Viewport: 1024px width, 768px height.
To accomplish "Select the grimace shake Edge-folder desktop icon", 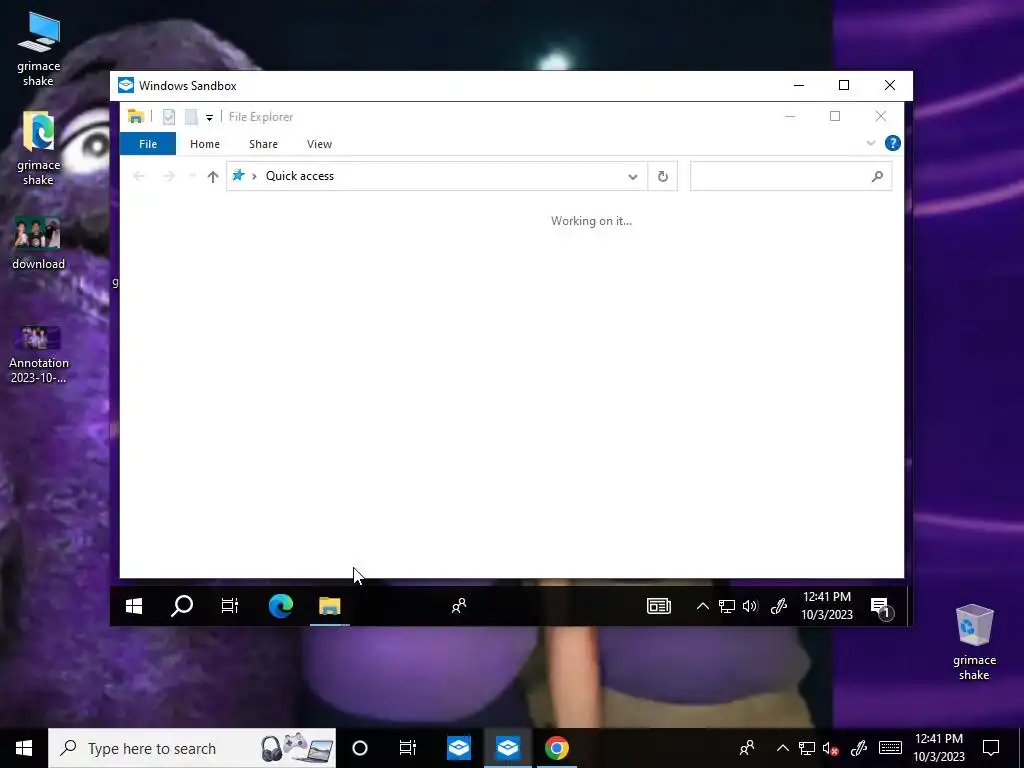I will (x=39, y=149).
